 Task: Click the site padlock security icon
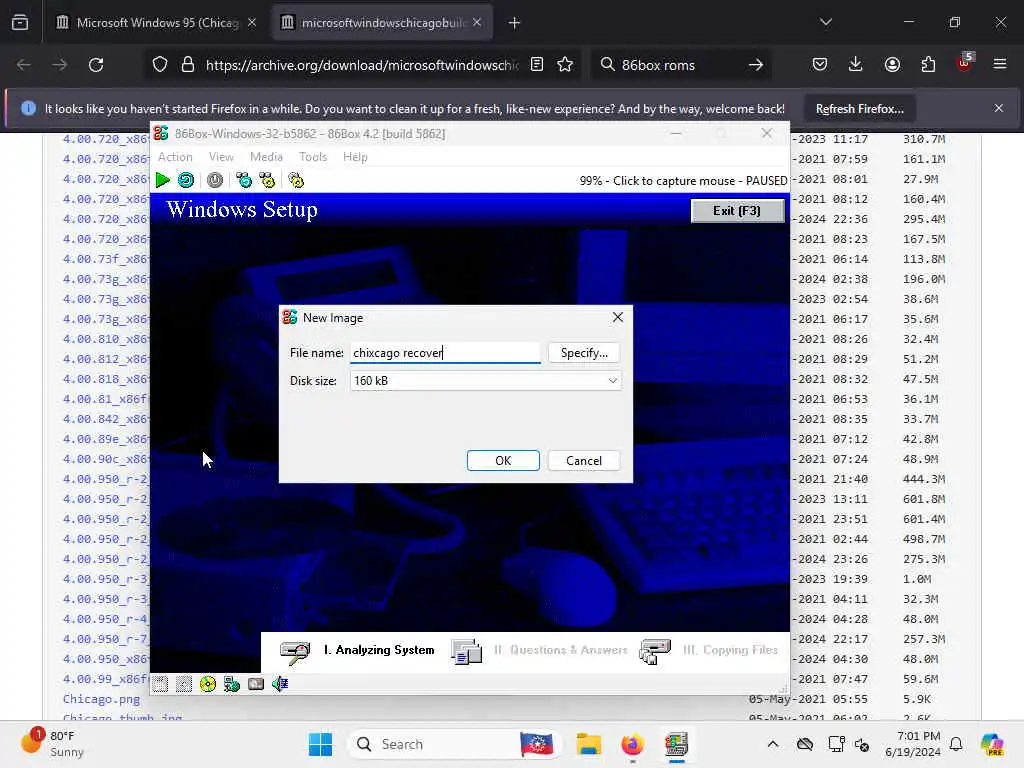coord(188,65)
